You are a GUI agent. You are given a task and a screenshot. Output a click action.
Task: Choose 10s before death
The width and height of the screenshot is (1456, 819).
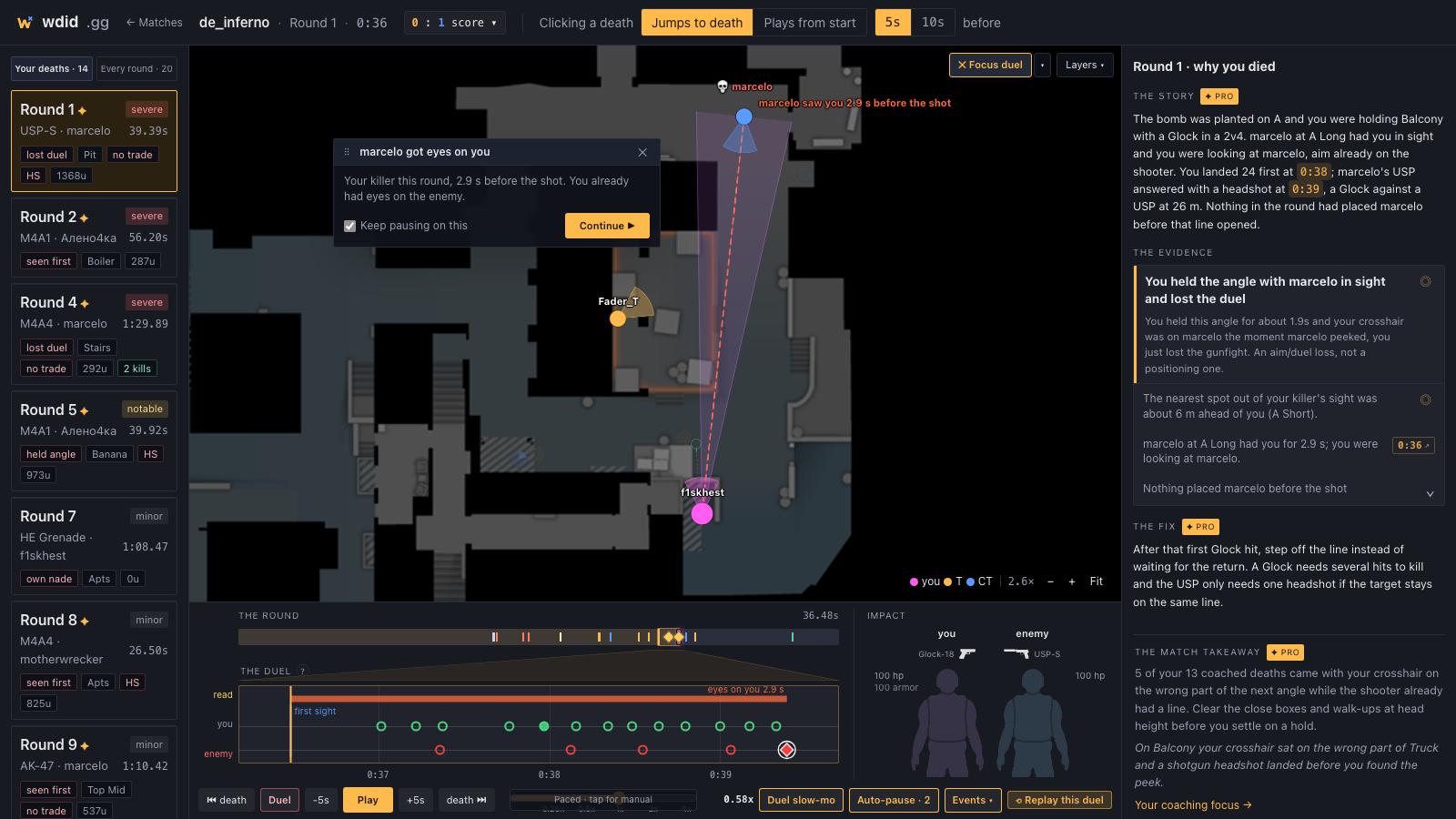(933, 23)
